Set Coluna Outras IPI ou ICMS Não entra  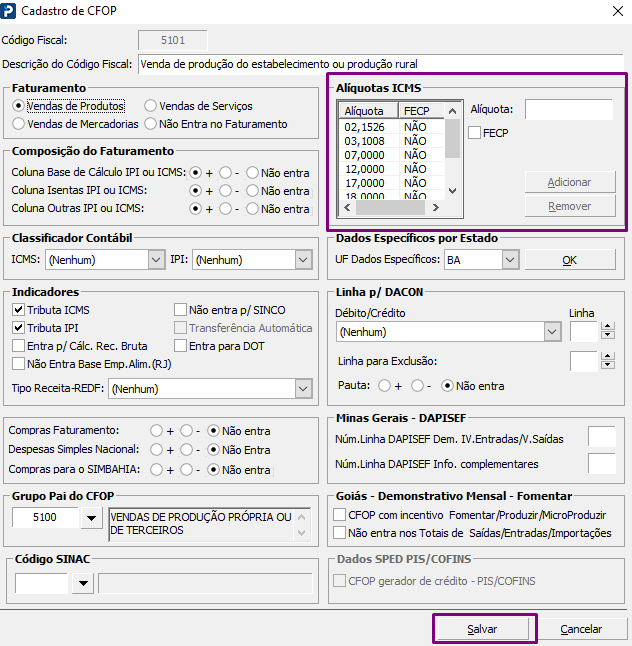[x=252, y=209]
